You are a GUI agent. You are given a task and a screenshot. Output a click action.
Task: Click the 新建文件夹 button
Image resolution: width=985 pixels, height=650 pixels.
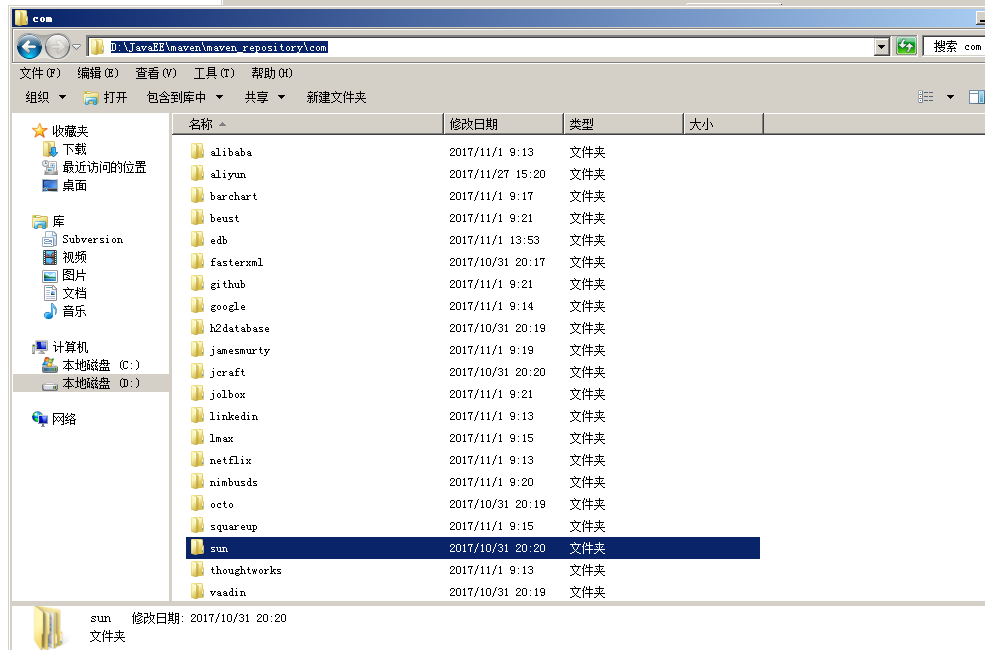pyautogui.click(x=336, y=97)
